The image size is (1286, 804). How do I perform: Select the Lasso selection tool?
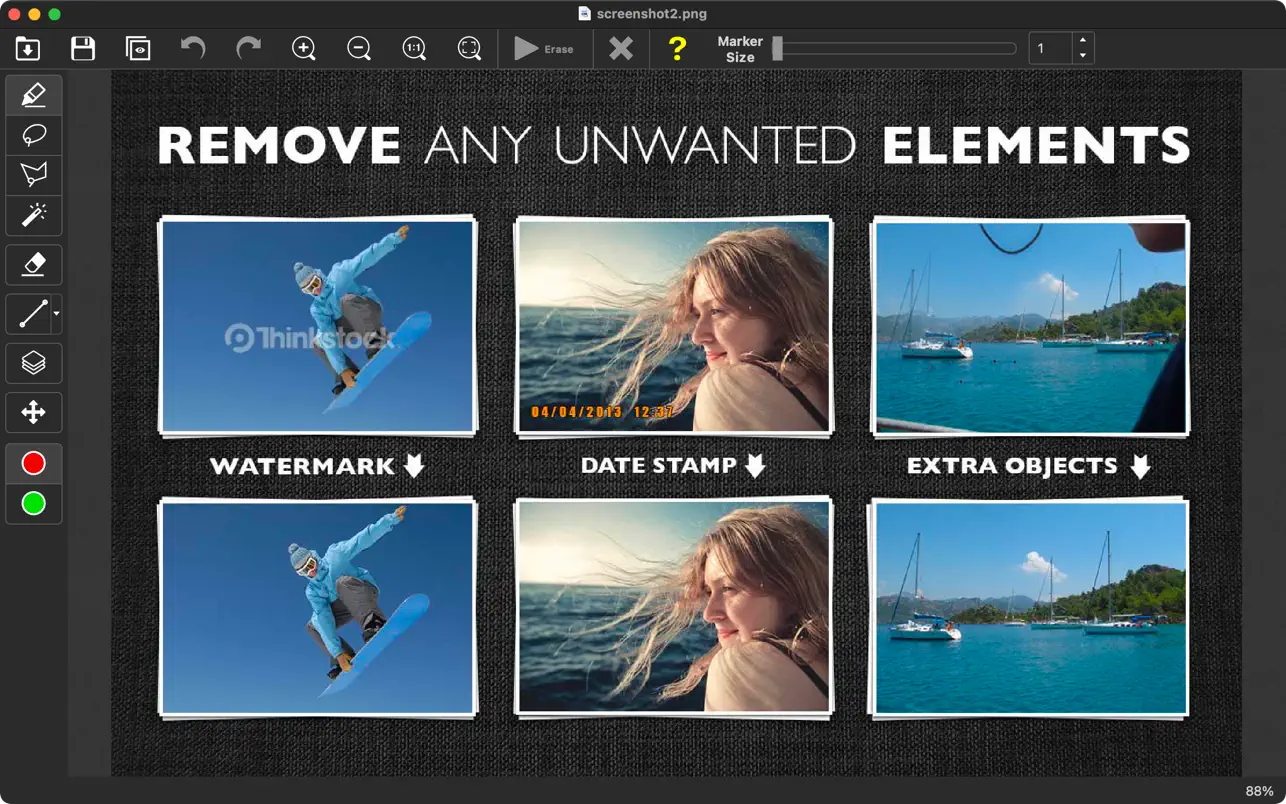point(33,135)
